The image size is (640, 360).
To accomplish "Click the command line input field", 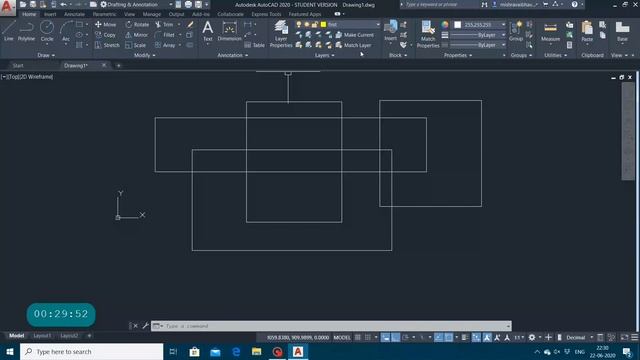I will coord(331,326).
